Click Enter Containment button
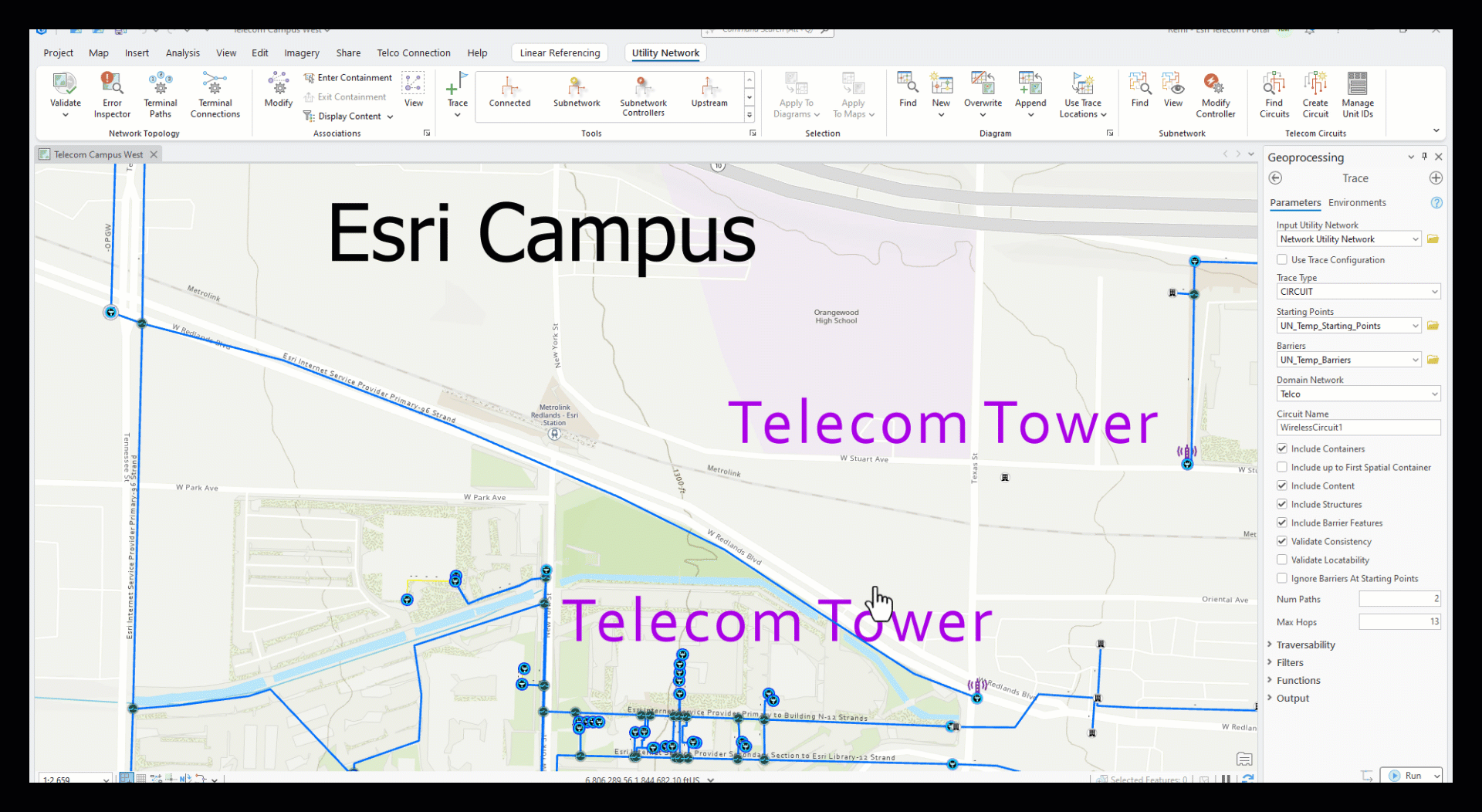 pos(348,77)
